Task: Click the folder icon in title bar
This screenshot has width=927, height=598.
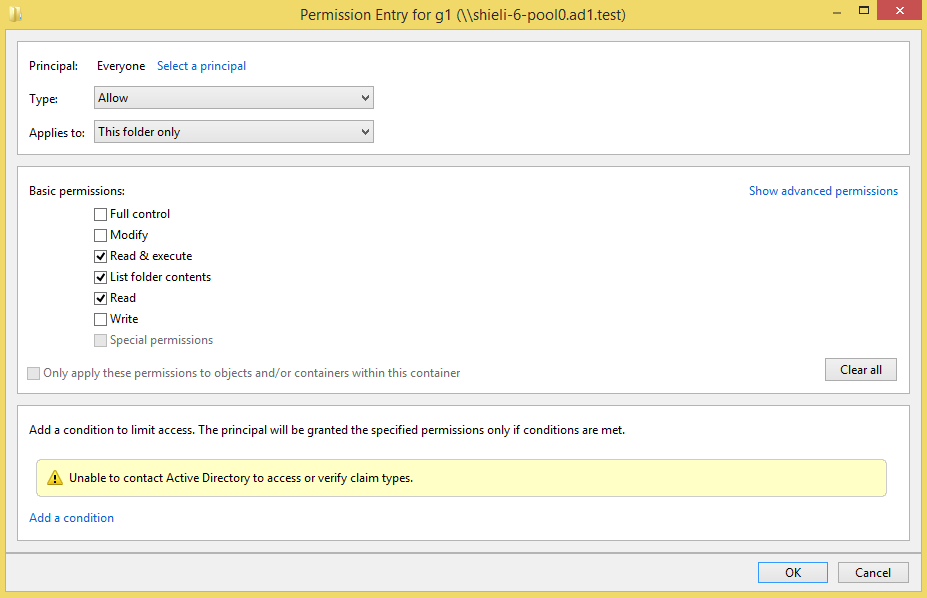Action: (15, 14)
